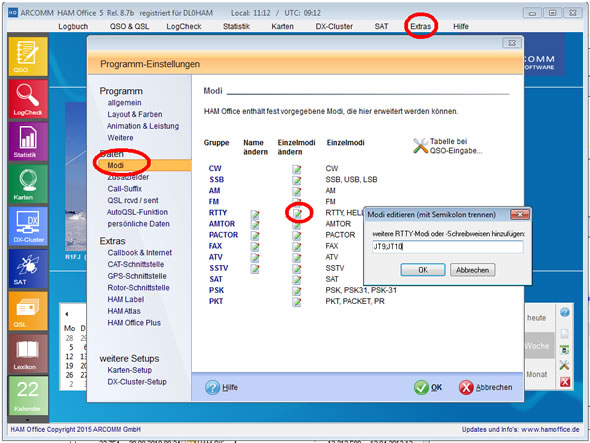Open the SAT satellite sidebar icon
This screenshot has height=443, width=590.
28,269
